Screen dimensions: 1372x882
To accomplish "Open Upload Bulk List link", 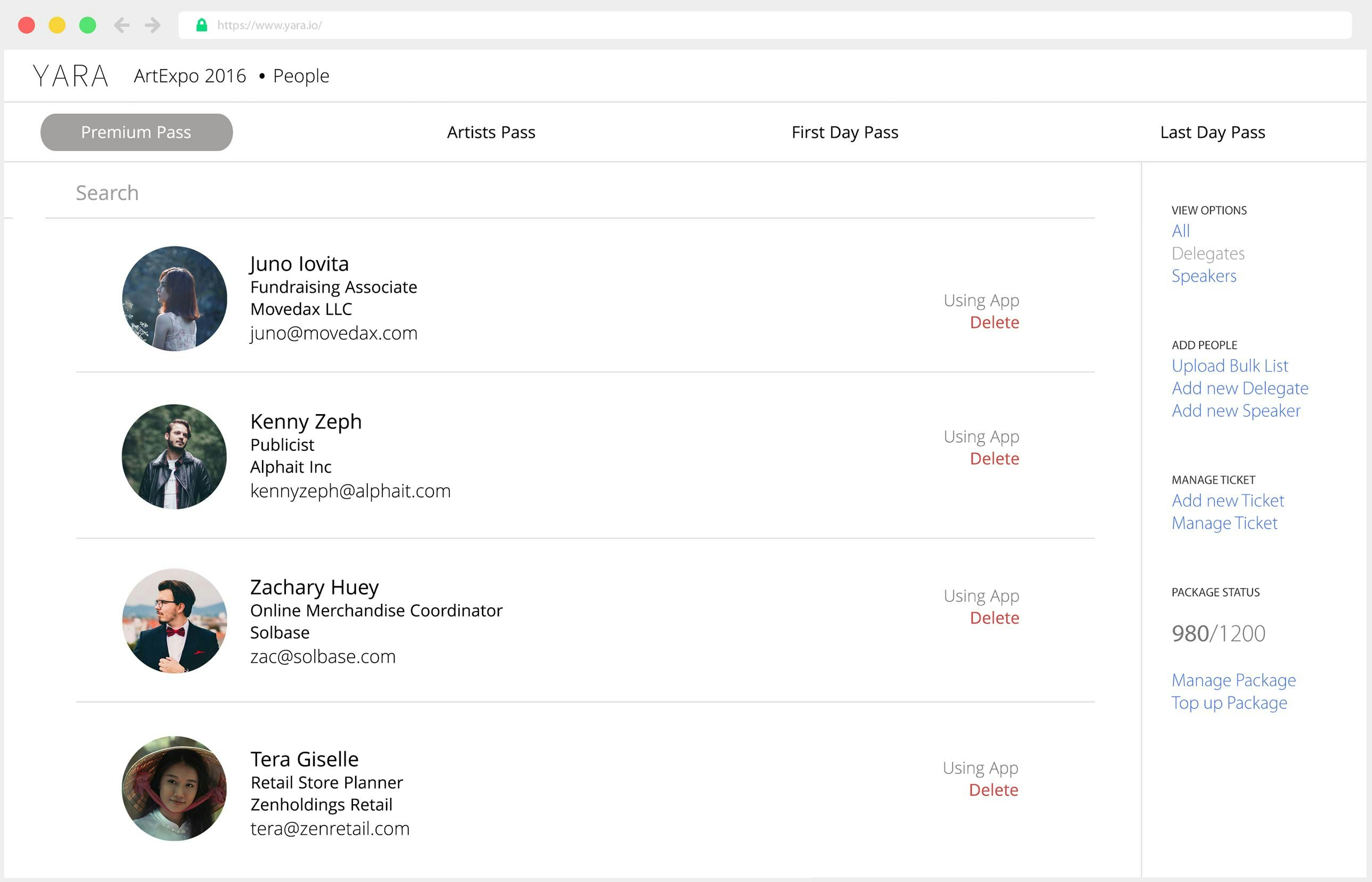I will (x=1229, y=366).
